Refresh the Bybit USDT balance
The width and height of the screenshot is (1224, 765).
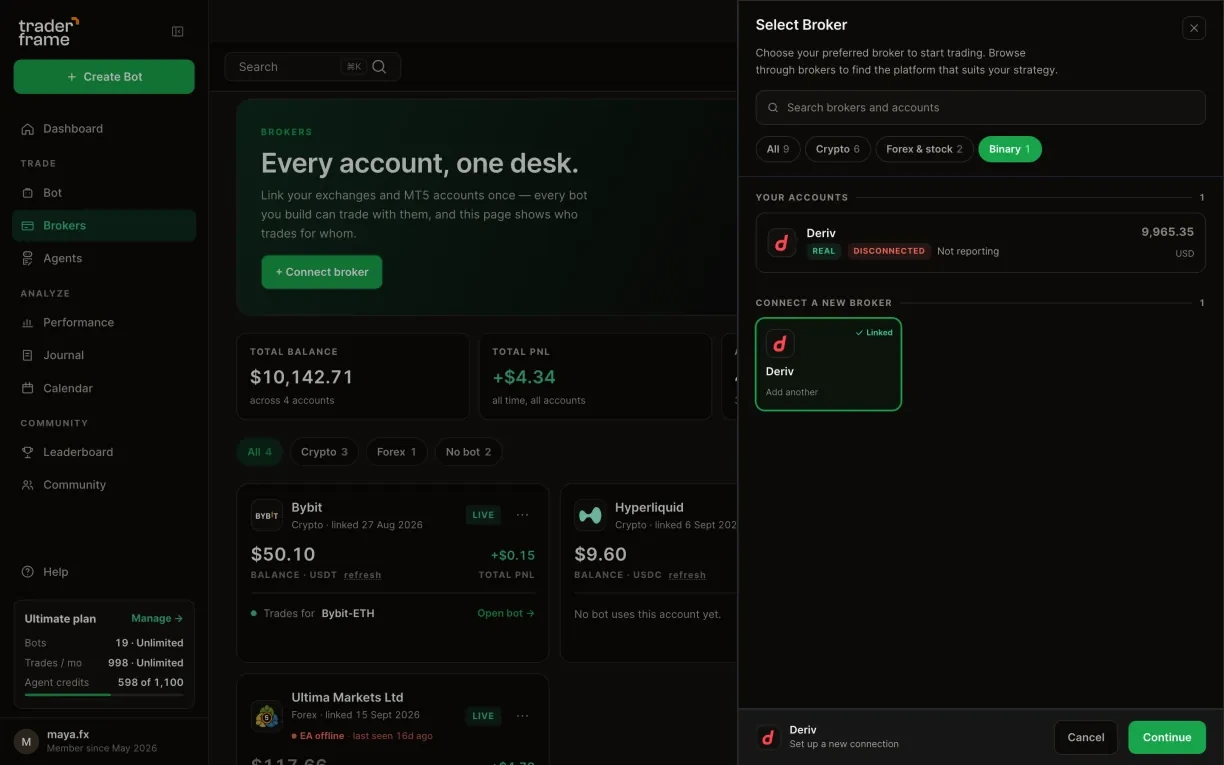pos(362,575)
